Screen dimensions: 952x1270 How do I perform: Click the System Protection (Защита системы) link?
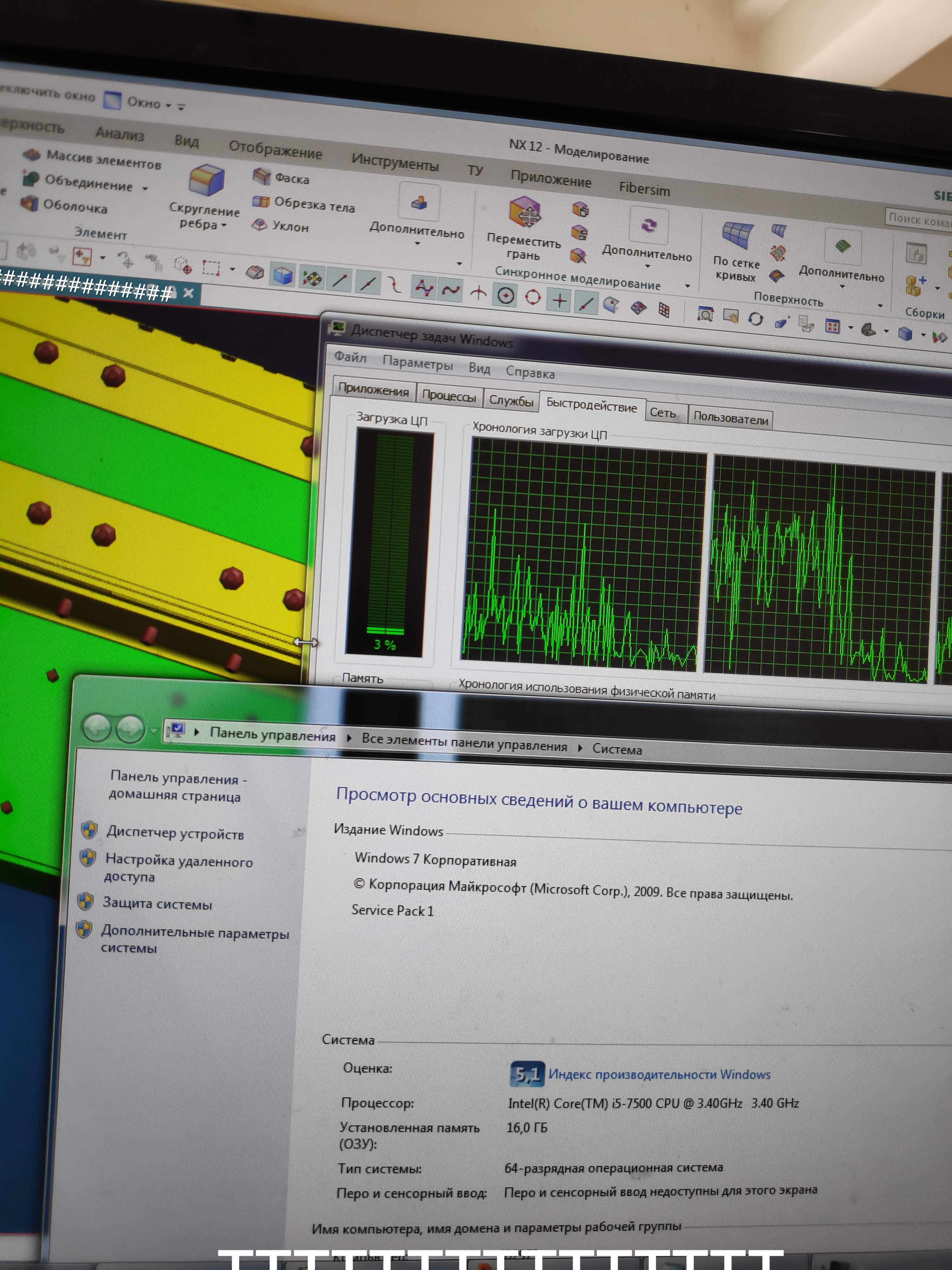[x=157, y=904]
